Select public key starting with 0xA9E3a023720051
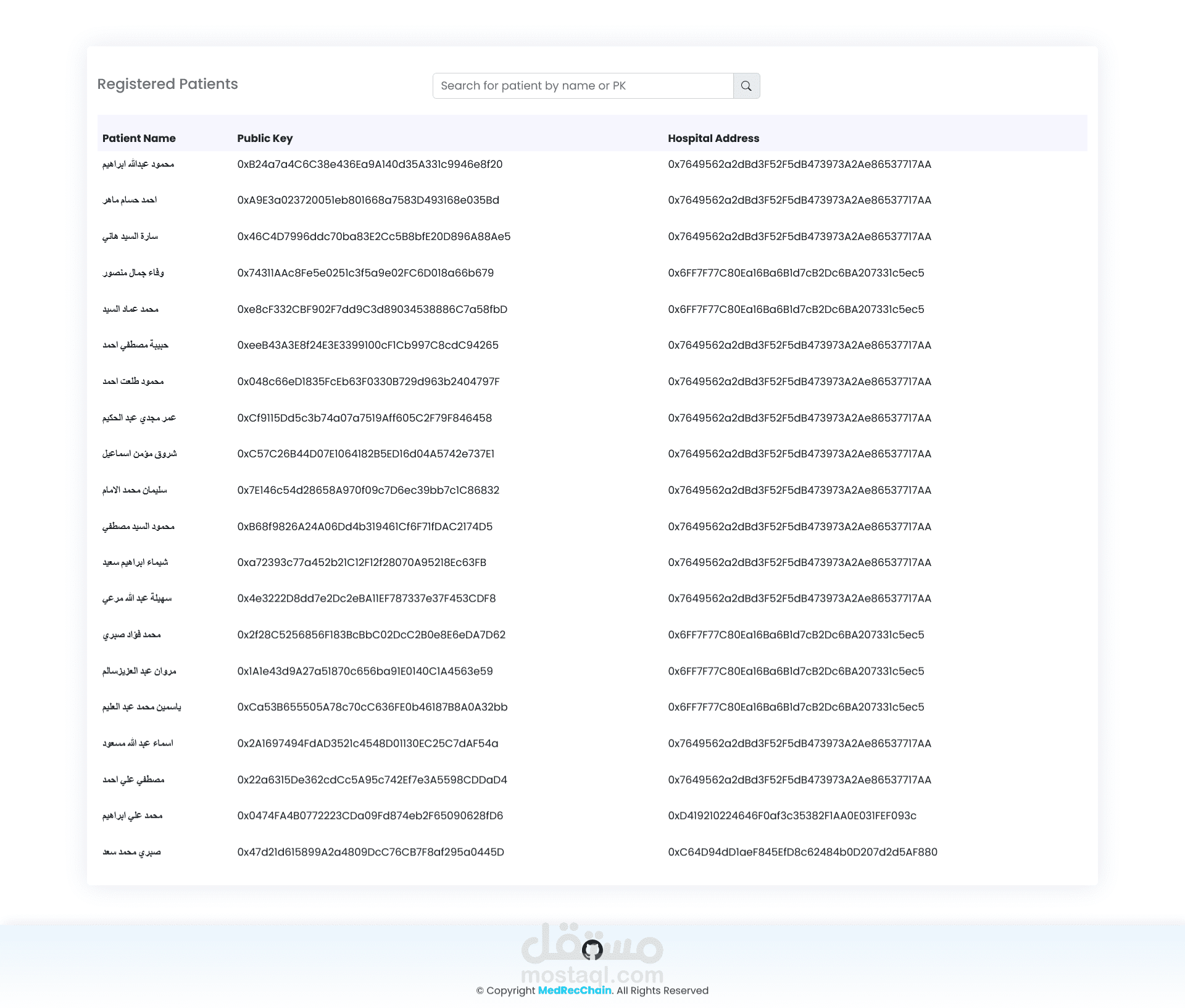The width and height of the screenshot is (1185, 1008). tap(368, 200)
